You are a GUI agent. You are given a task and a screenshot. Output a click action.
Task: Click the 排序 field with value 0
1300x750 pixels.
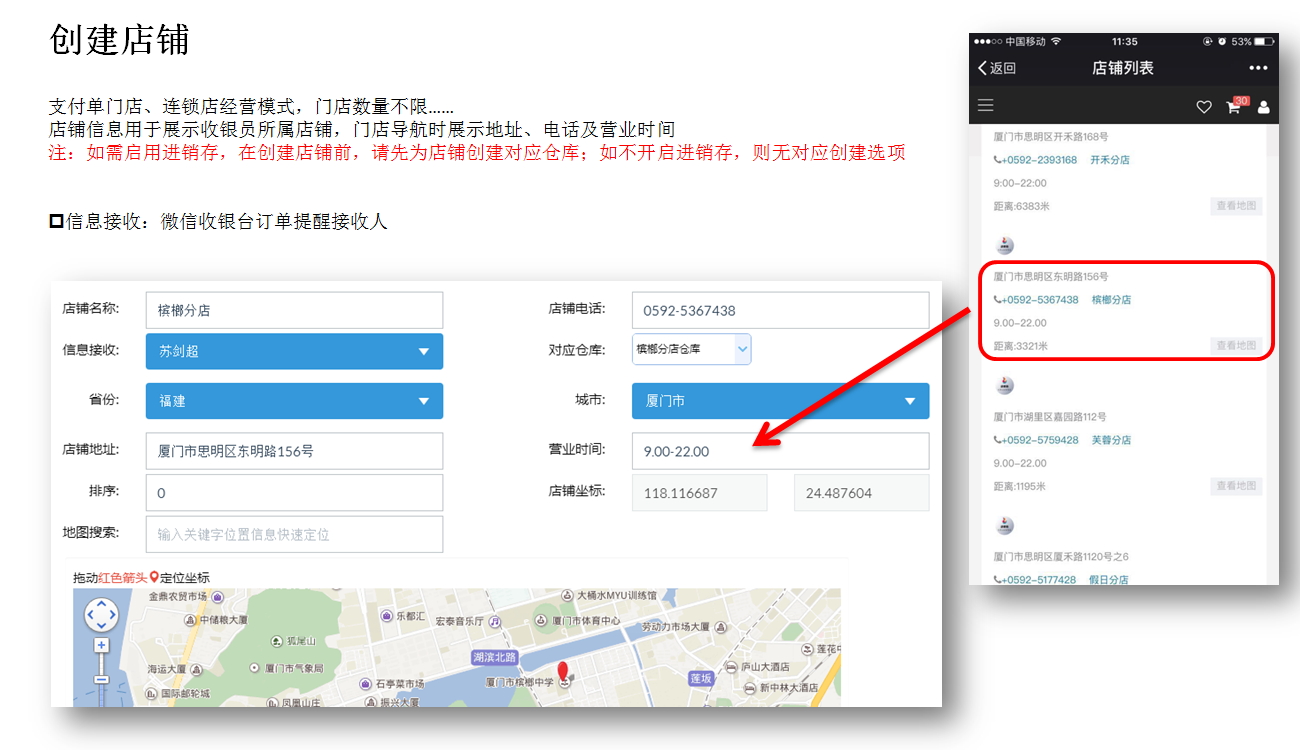294,493
